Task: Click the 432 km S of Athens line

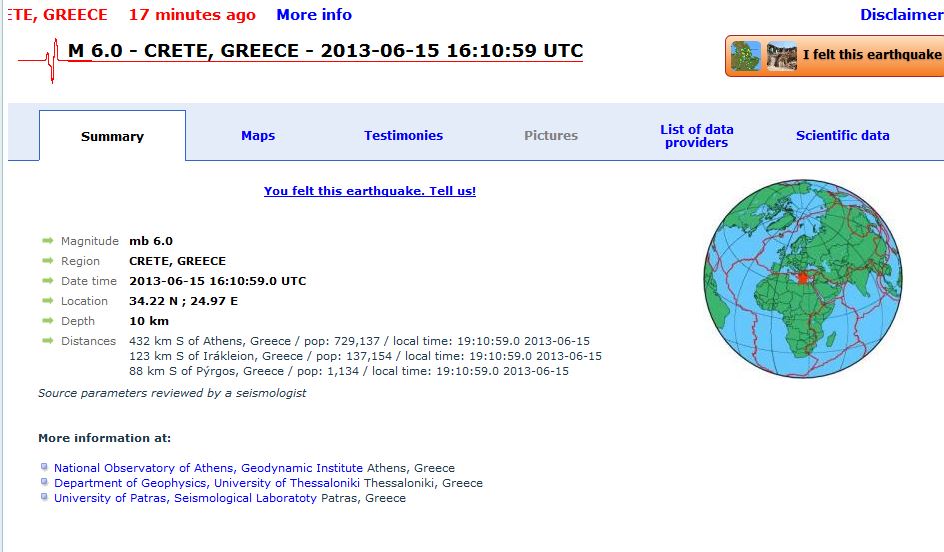Action: click(x=359, y=341)
